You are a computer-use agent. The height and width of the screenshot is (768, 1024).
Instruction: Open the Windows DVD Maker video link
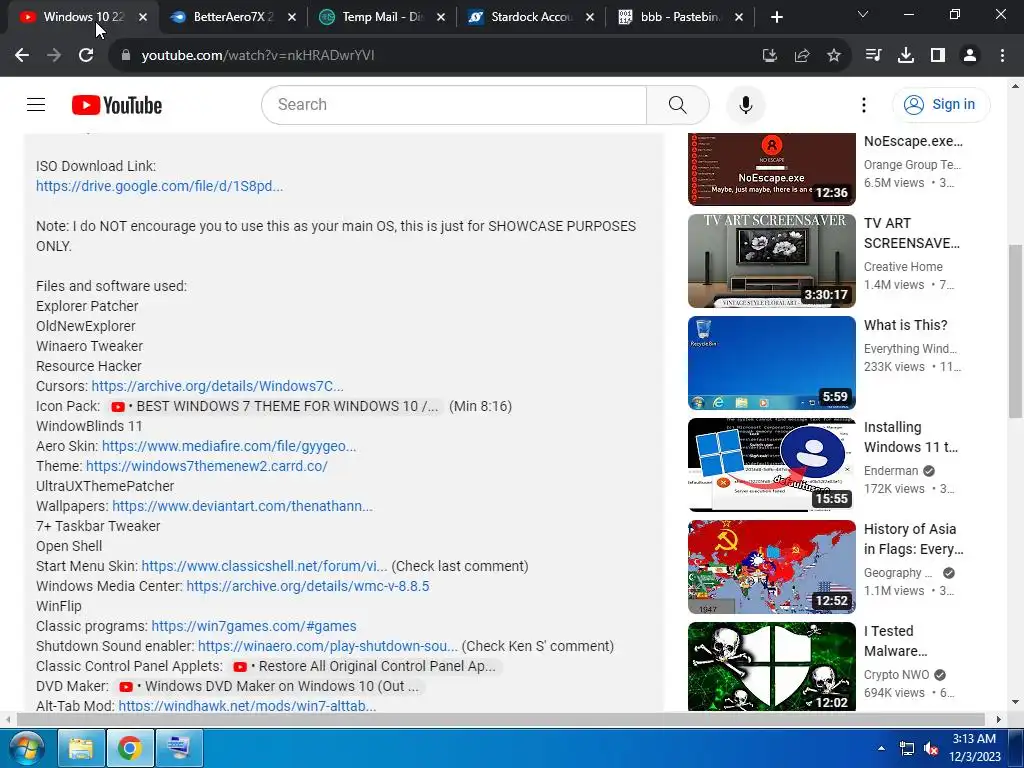coord(269,686)
